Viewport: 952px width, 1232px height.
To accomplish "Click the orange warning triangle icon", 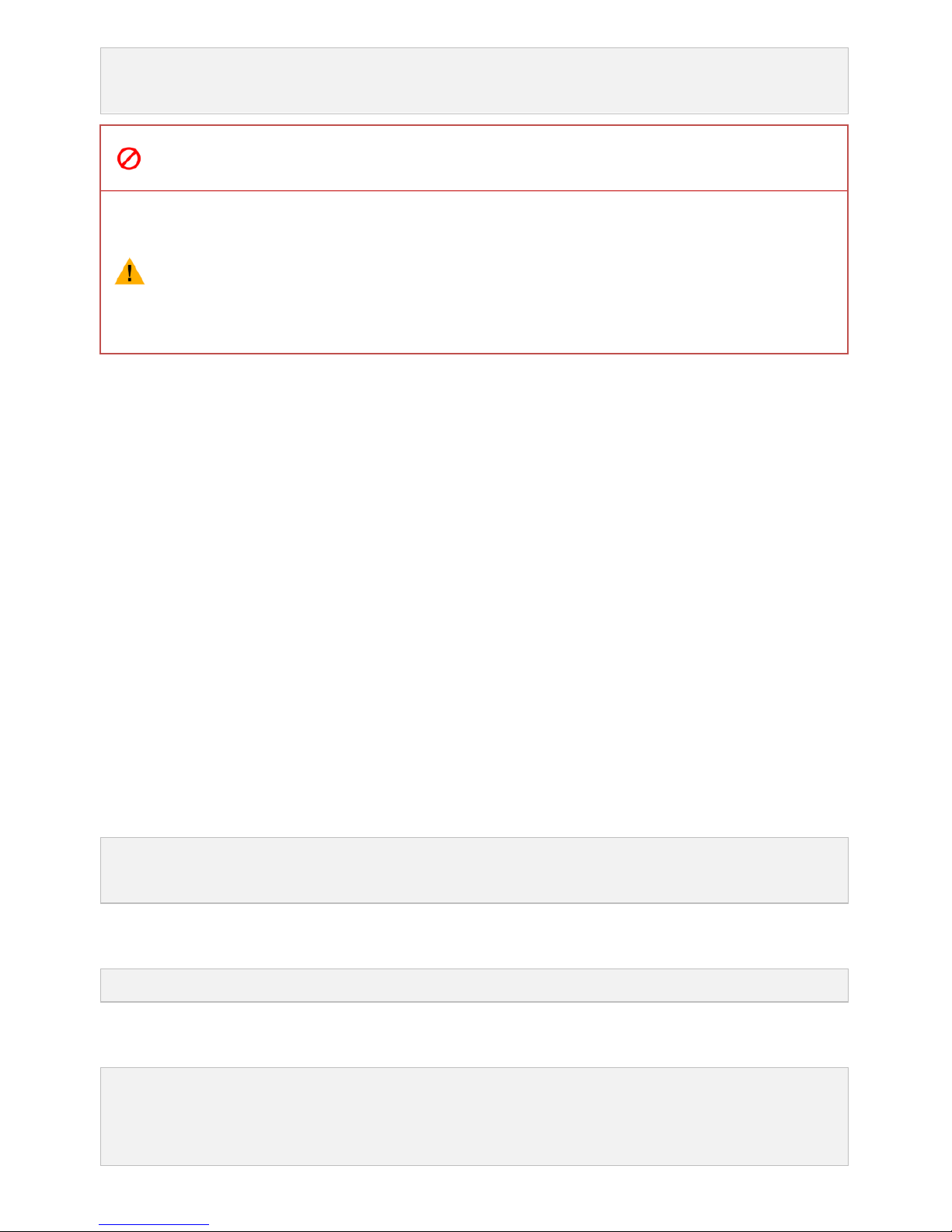I will (x=130, y=271).
